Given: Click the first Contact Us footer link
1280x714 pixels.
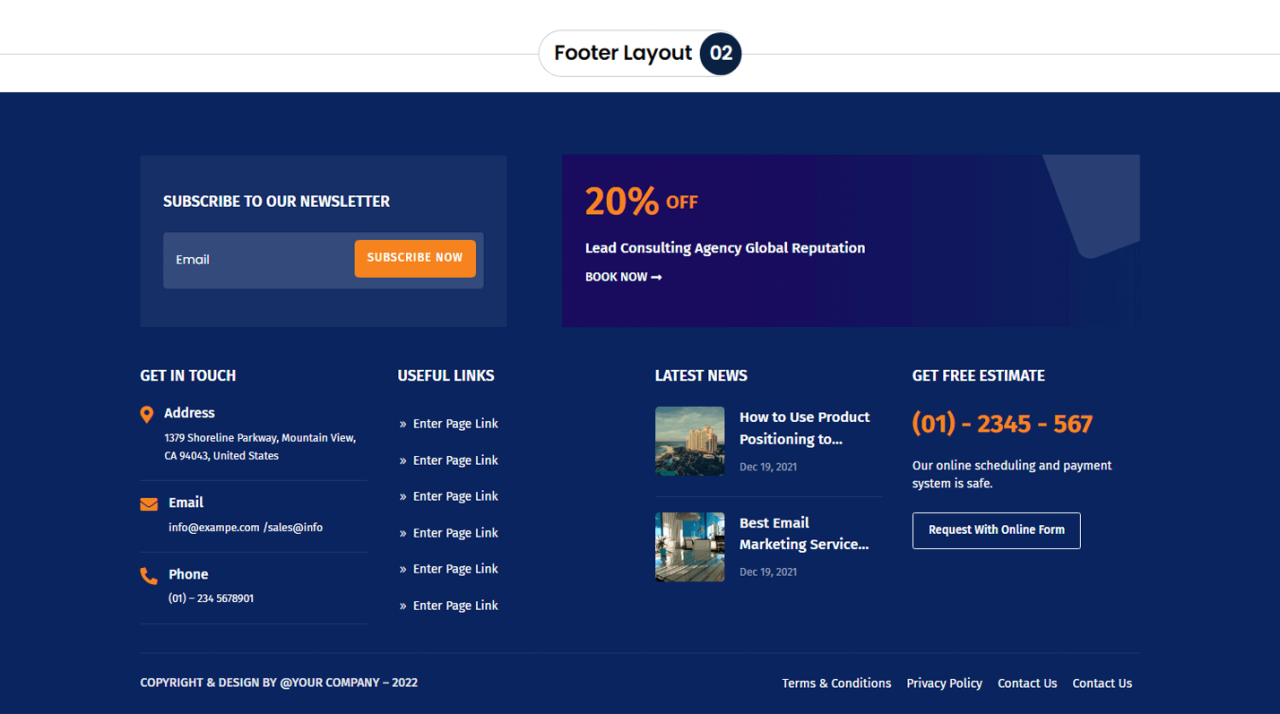Looking at the screenshot, I should (1027, 683).
